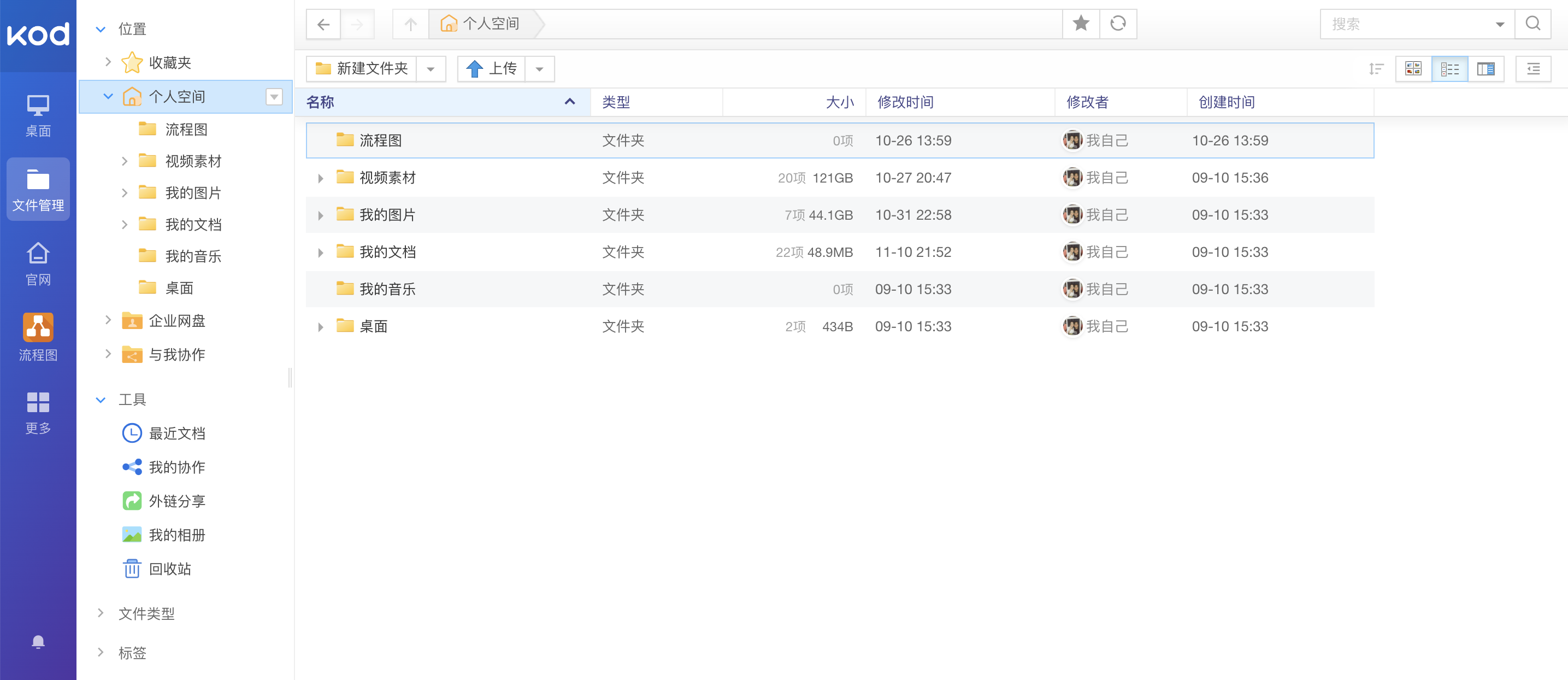Collapse the 位置 section
This screenshot has height=680, width=1568.
pyautogui.click(x=101, y=28)
